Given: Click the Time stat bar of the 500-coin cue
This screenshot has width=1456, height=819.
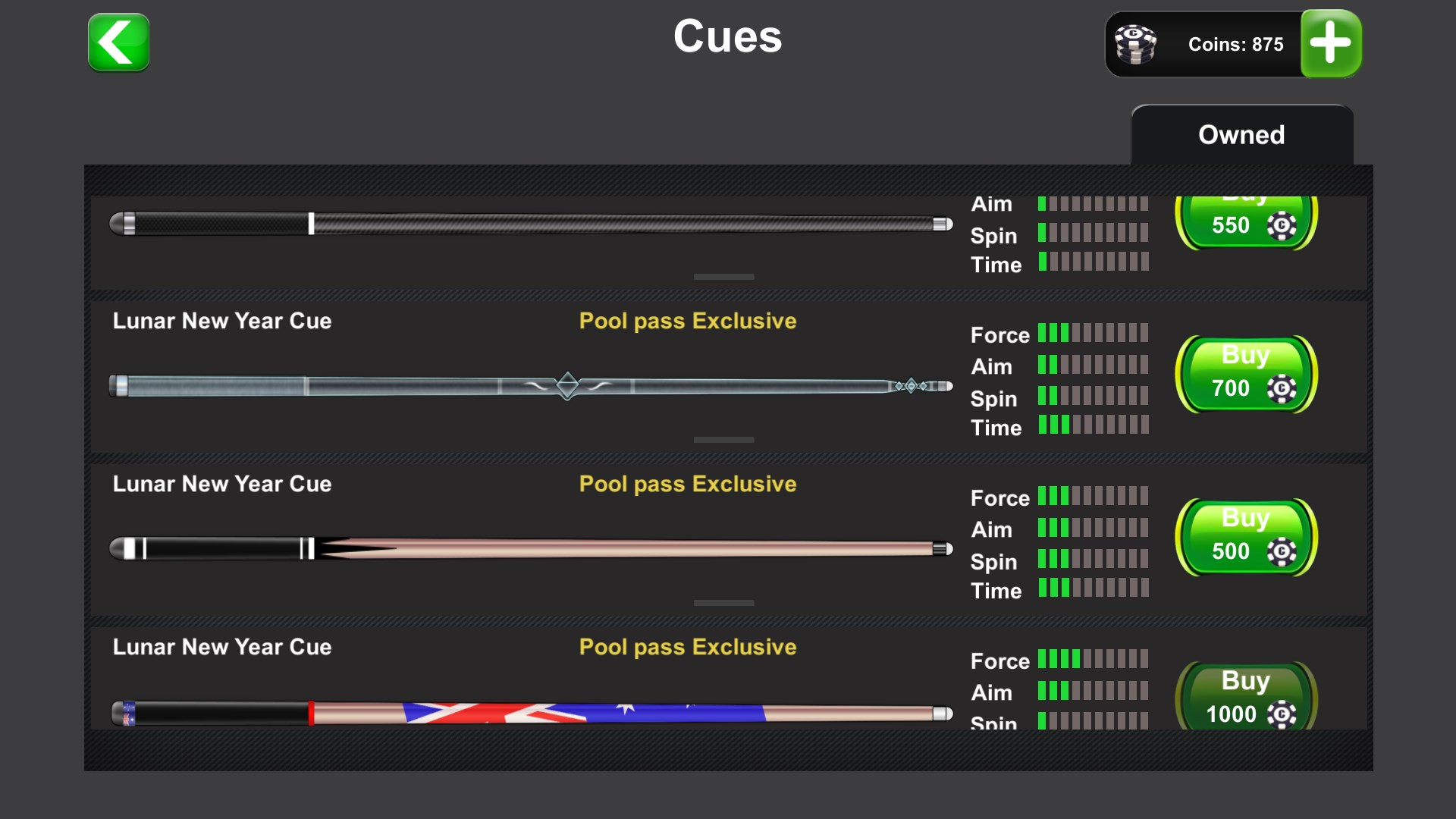Looking at the screenshot, I should point(1093,588).
